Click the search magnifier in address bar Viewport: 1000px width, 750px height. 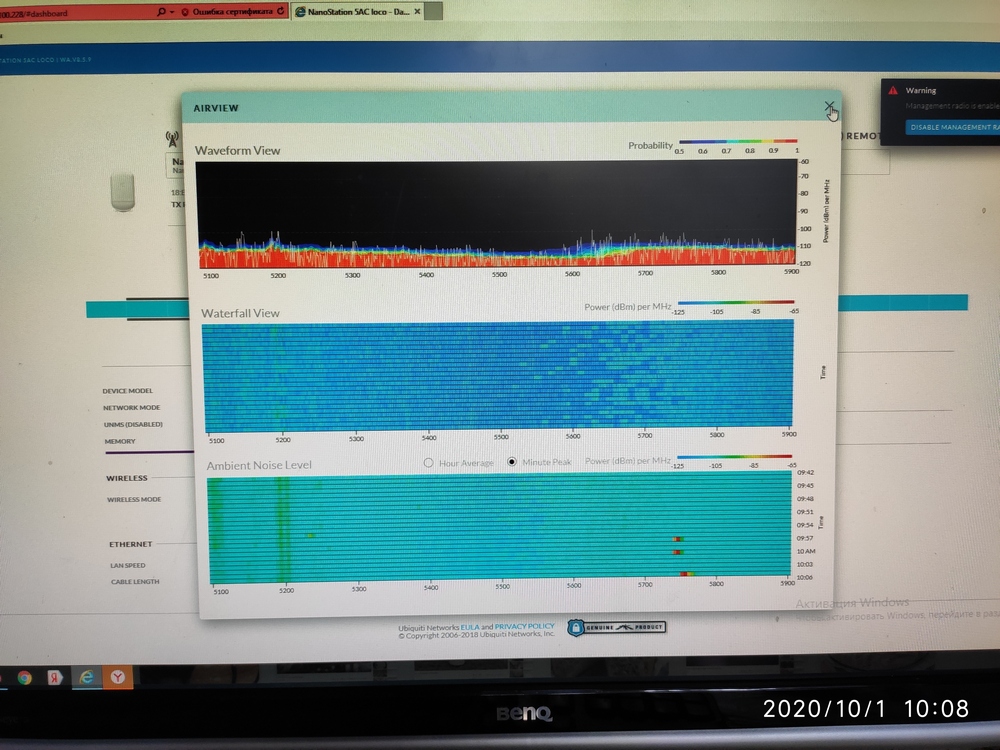point(161,11)
